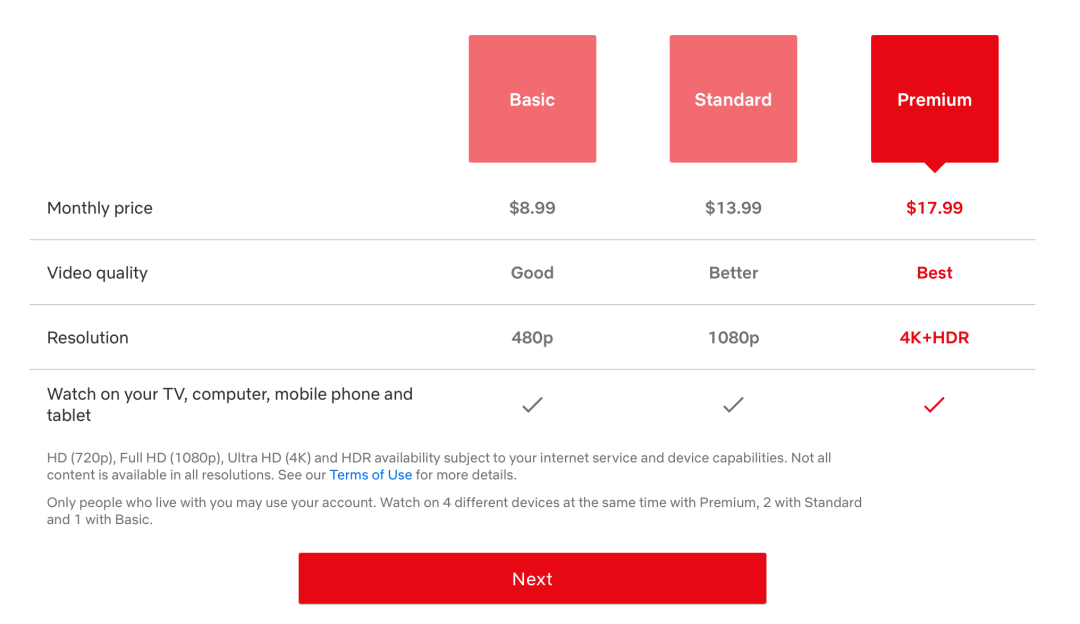
Task: Click the $8.99 Basic monthly price
Action: pyautogui.click(x=532, y=208)
